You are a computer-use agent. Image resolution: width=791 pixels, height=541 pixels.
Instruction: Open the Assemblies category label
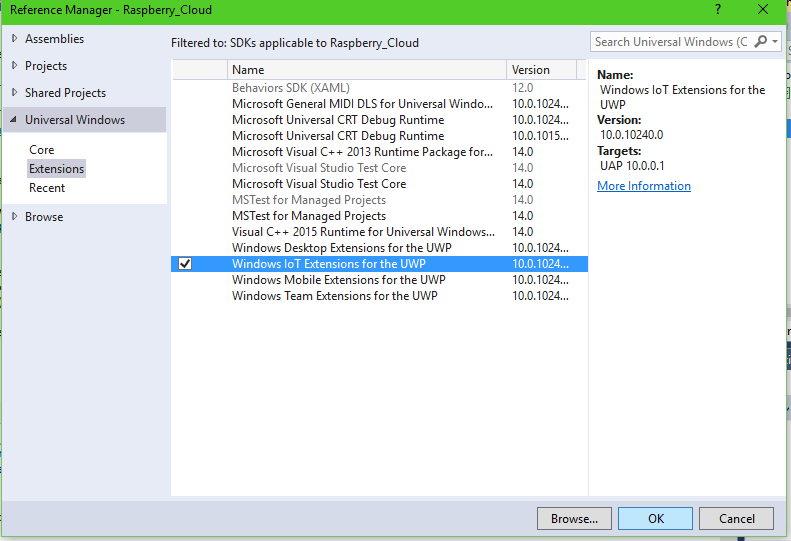[54, 39]
